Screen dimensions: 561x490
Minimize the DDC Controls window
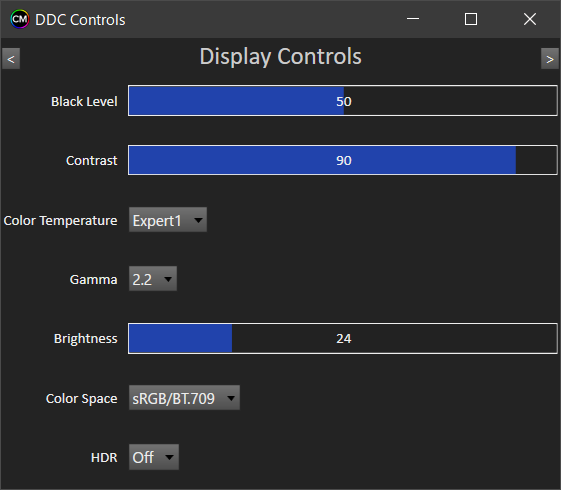[413, 19]
